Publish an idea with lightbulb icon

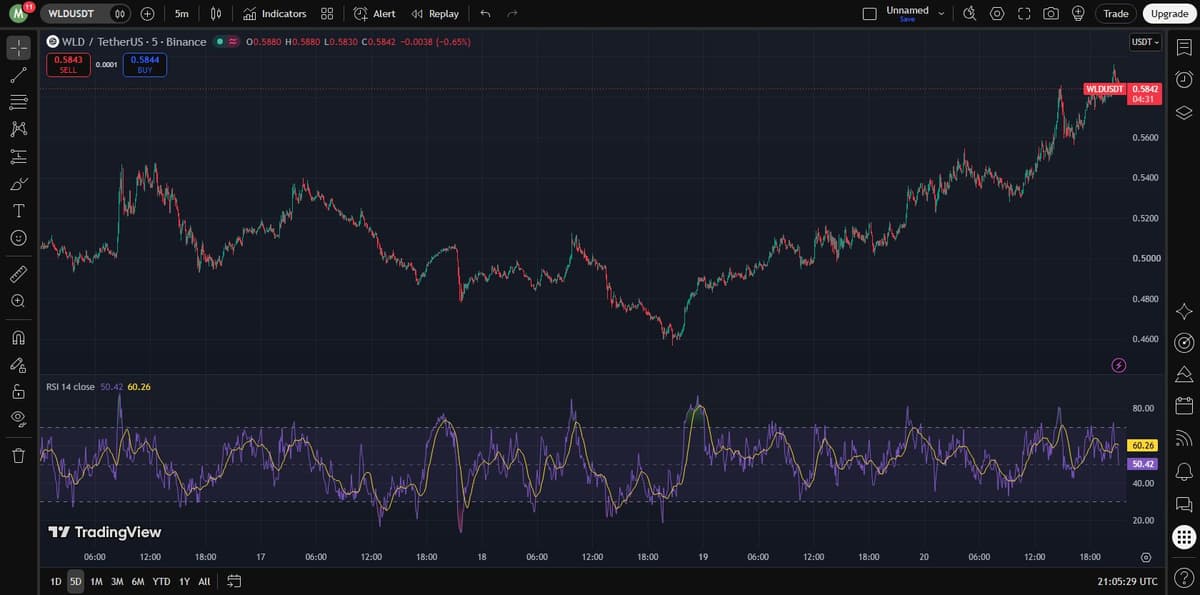[x=1078, y=14]
